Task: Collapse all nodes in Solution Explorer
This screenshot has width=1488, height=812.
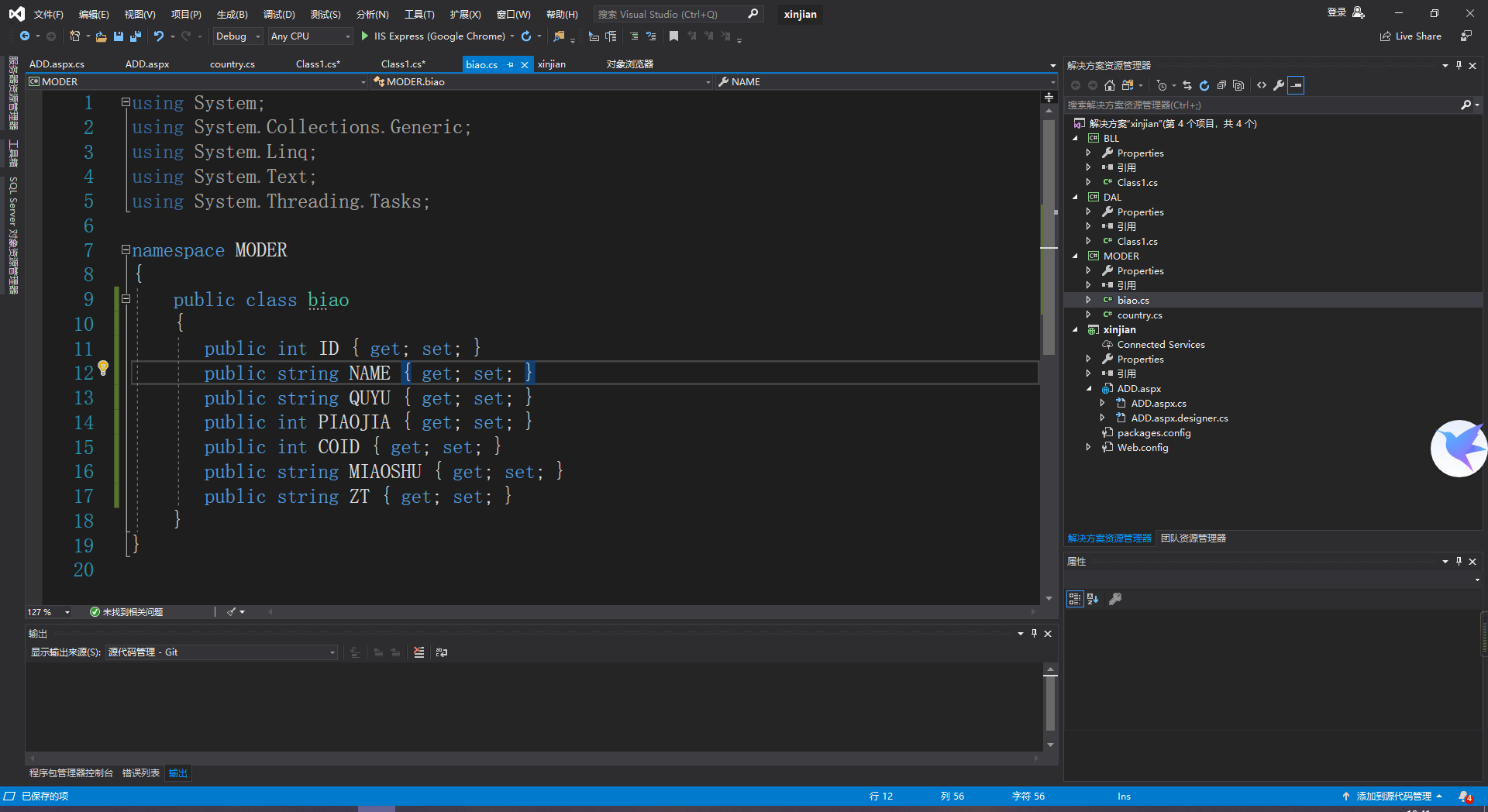Action: (x=1221, y=85)
